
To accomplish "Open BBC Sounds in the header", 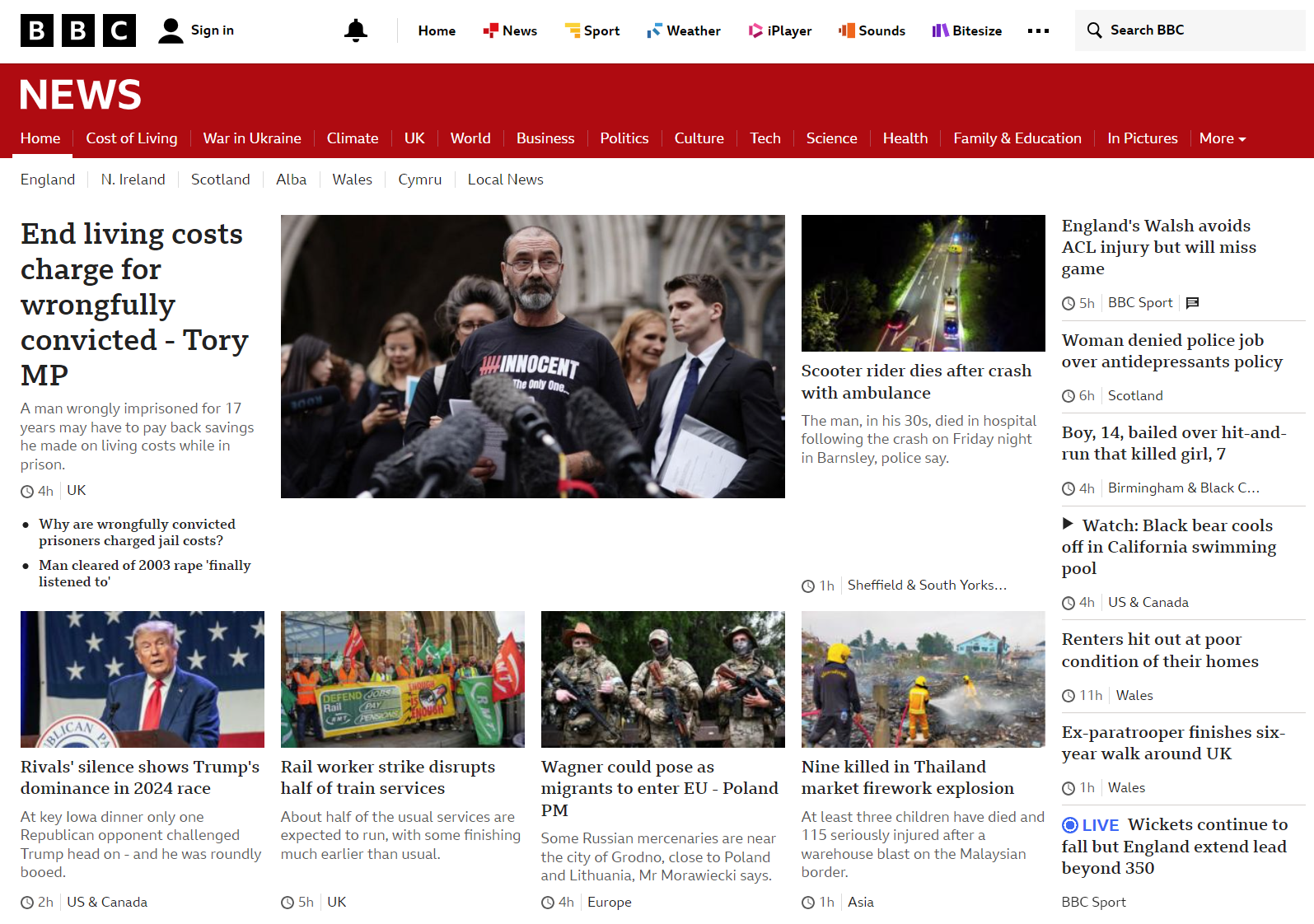I will pyautogui.click(x=872, y=30).
